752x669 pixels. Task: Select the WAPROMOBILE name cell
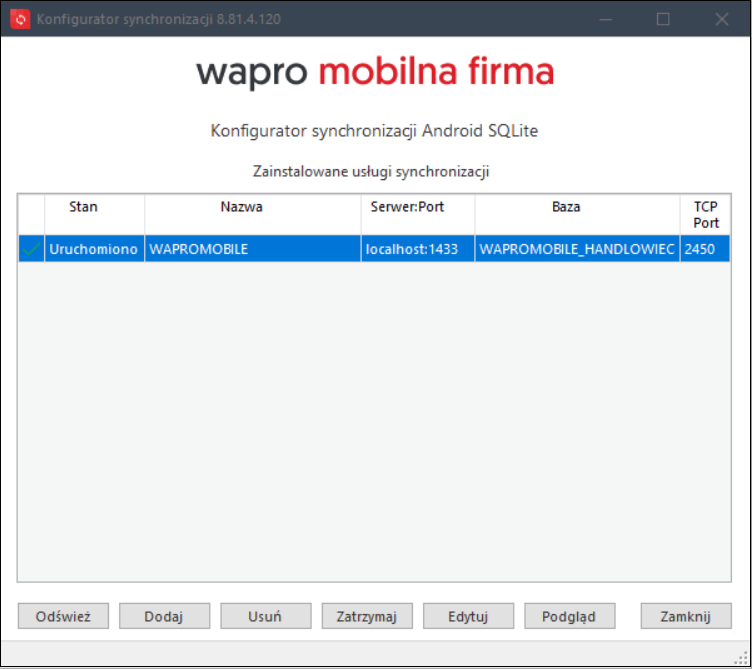click(x=252, y=249)
